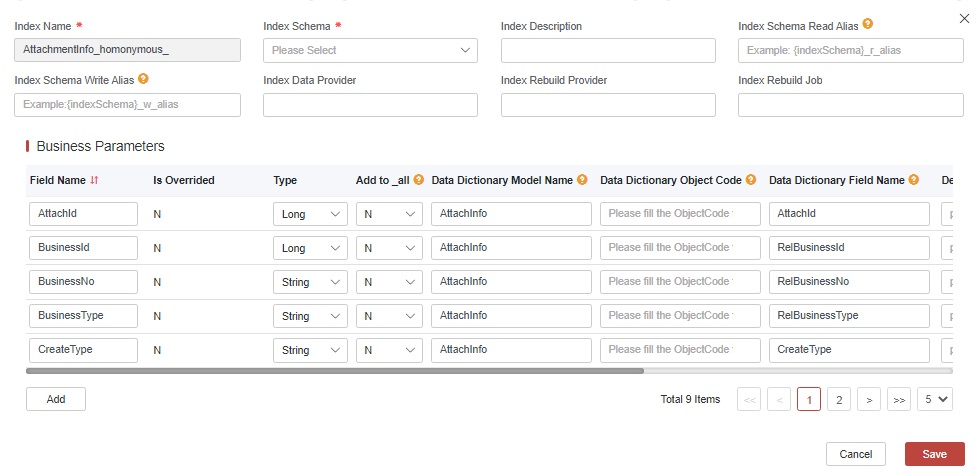This screenshot has width=976, height=475.
Task: Open Add to _all dropdown for BusinessNo row
Action: point(389,282)
